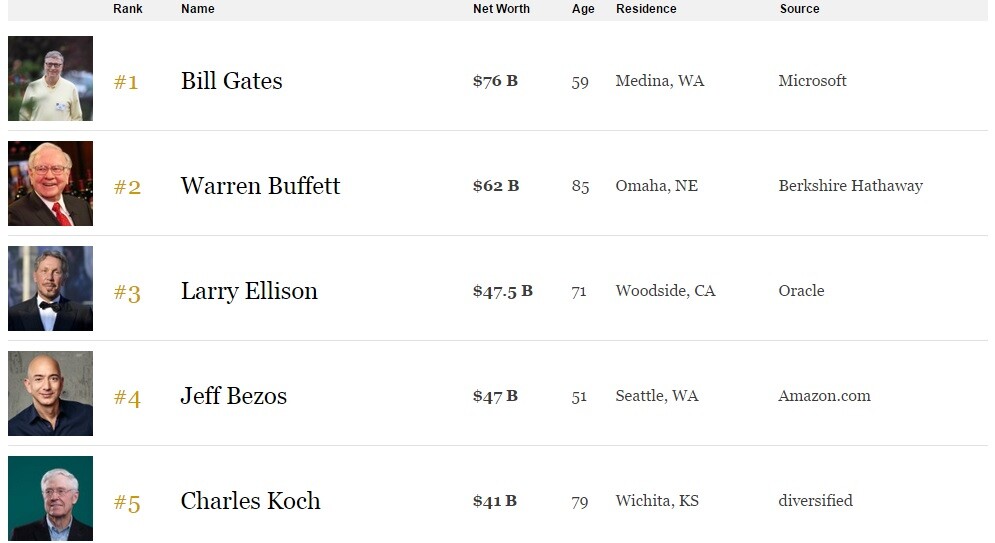Open the Charles Koch name link

(x=250, y=501)
